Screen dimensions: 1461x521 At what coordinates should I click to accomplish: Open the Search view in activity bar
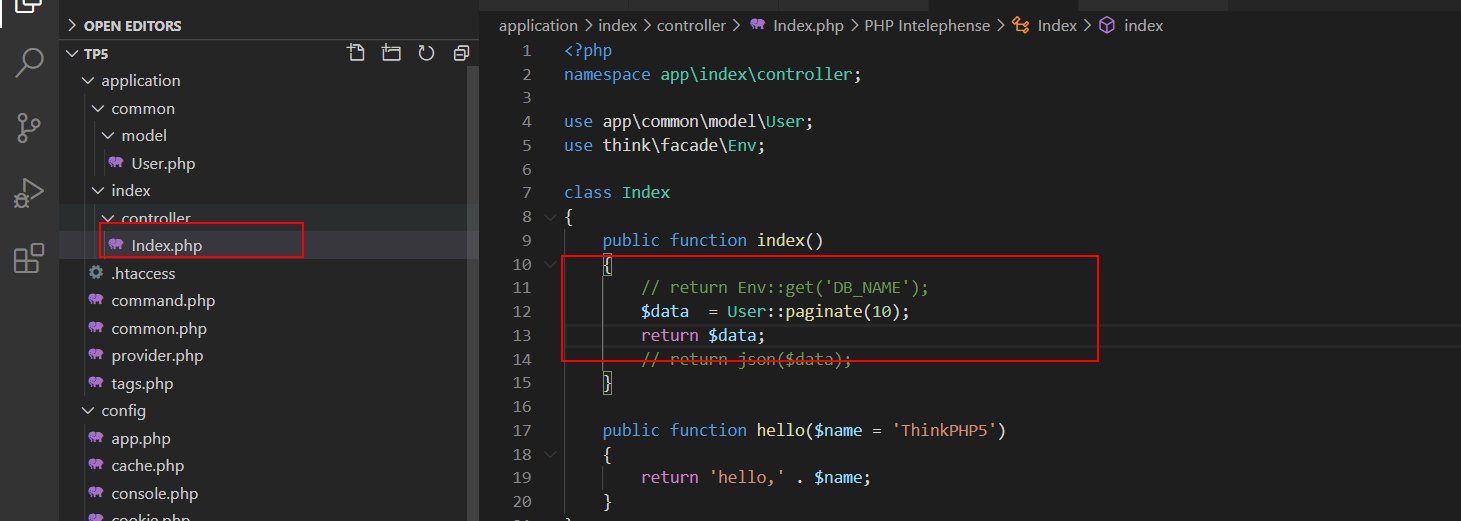click(28, 62)
